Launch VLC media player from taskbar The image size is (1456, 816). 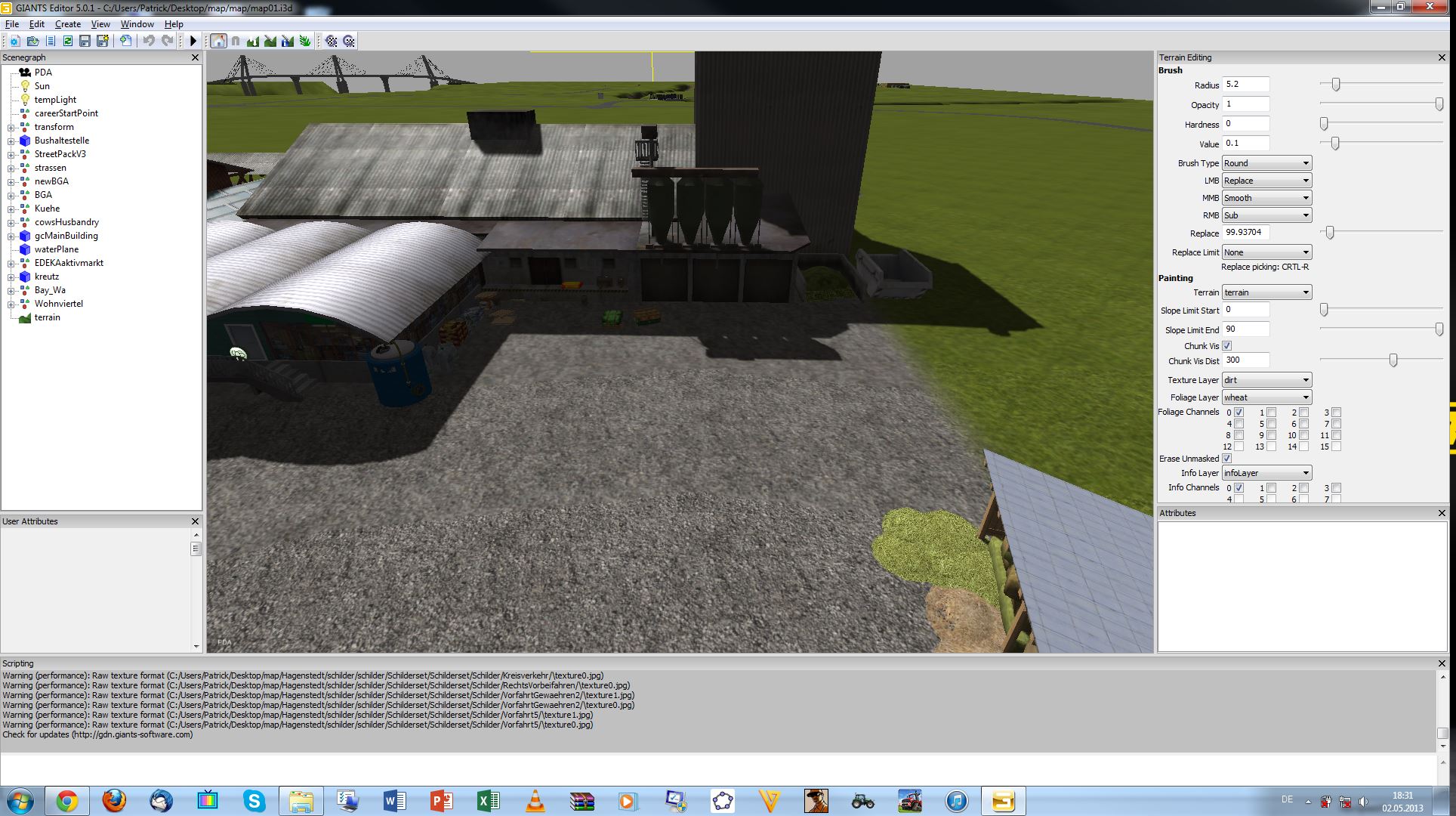[535, 801]
